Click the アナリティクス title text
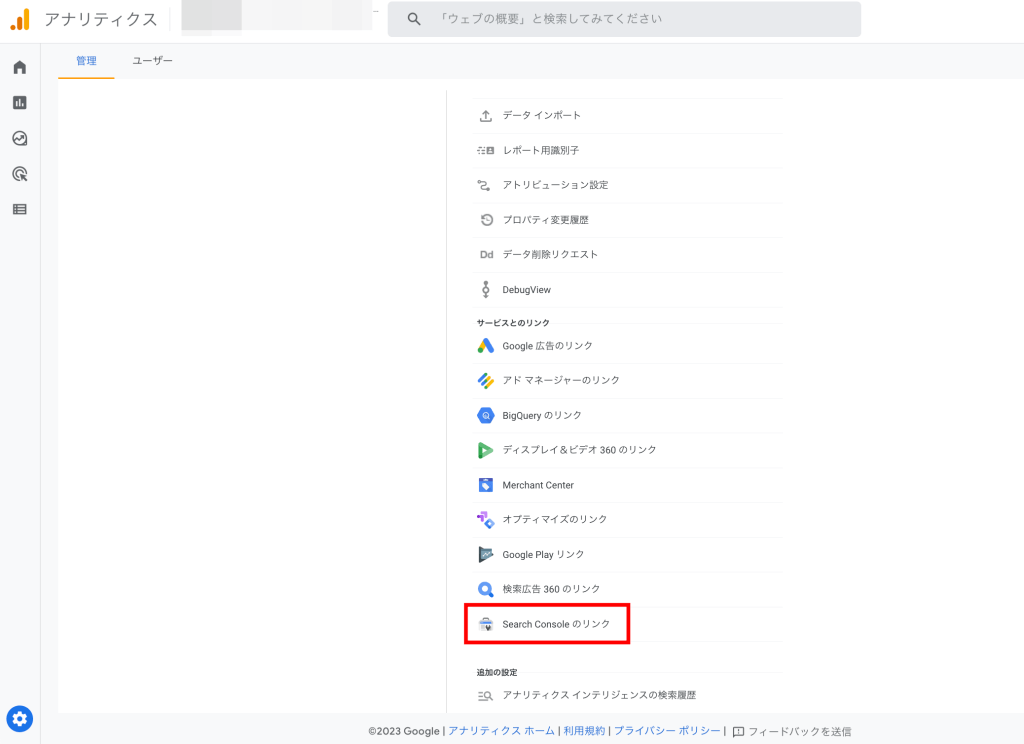The image size is (1024, 744). (x=101, y=20)
